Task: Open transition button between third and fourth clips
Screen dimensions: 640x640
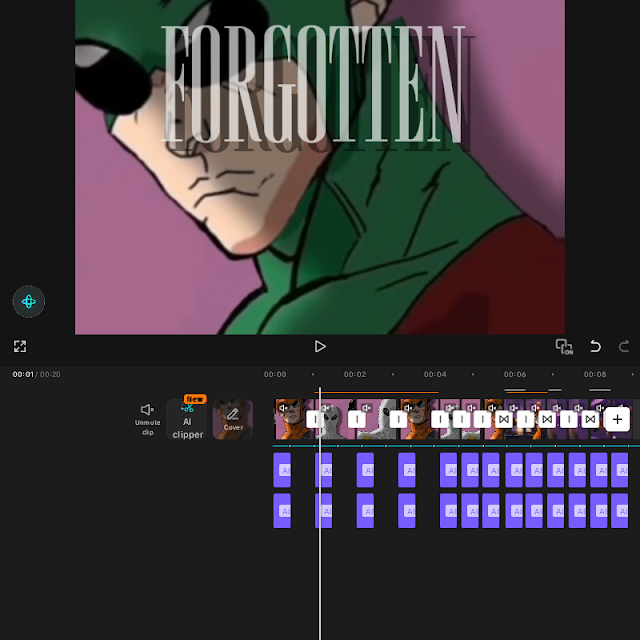Action: (398, 419)
